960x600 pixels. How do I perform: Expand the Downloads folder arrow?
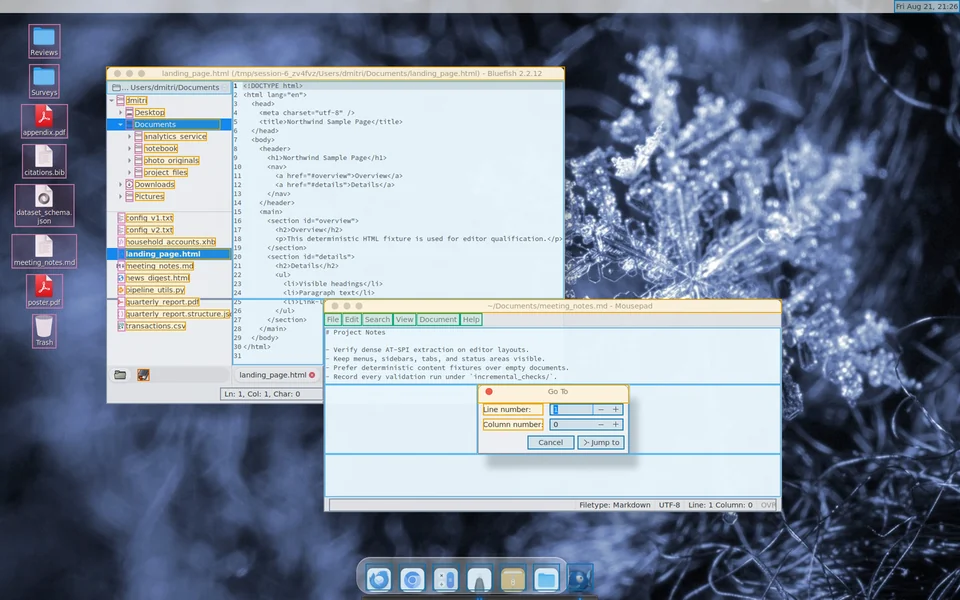[x=121, y=184]
